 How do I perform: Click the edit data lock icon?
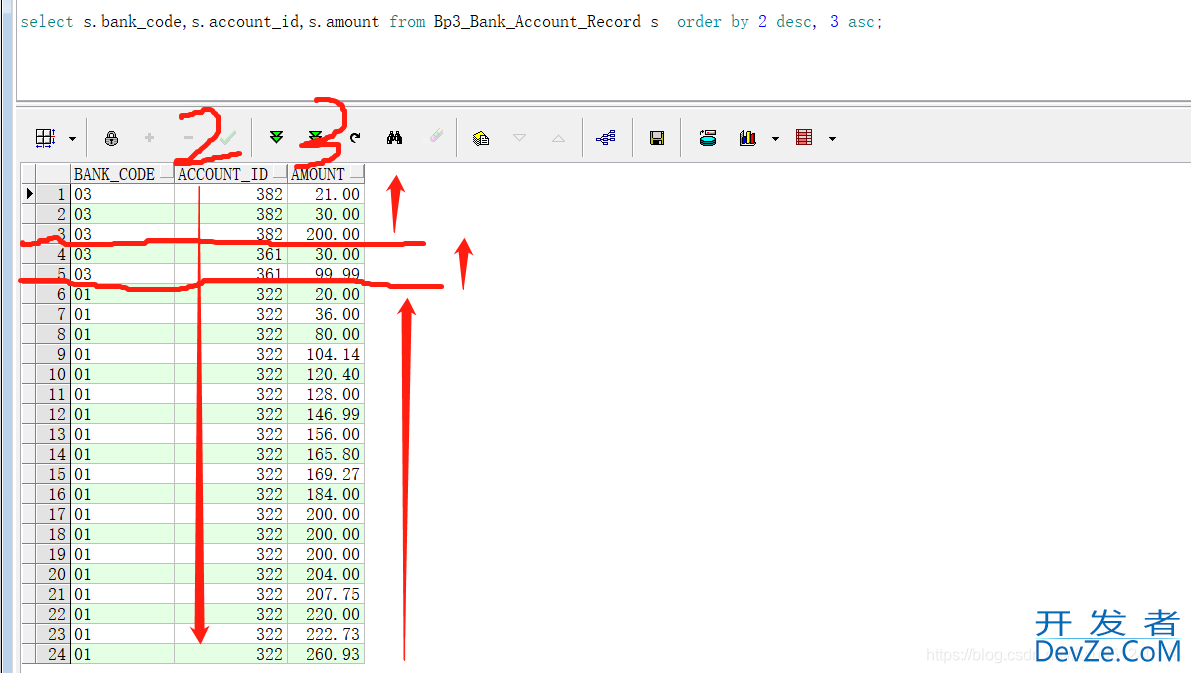[111, 137]
